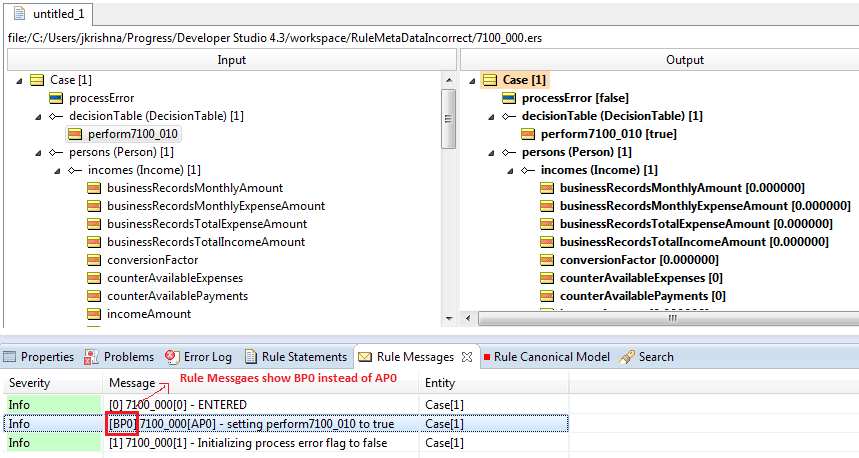Select conversionFactor in the Input tree

152,260
